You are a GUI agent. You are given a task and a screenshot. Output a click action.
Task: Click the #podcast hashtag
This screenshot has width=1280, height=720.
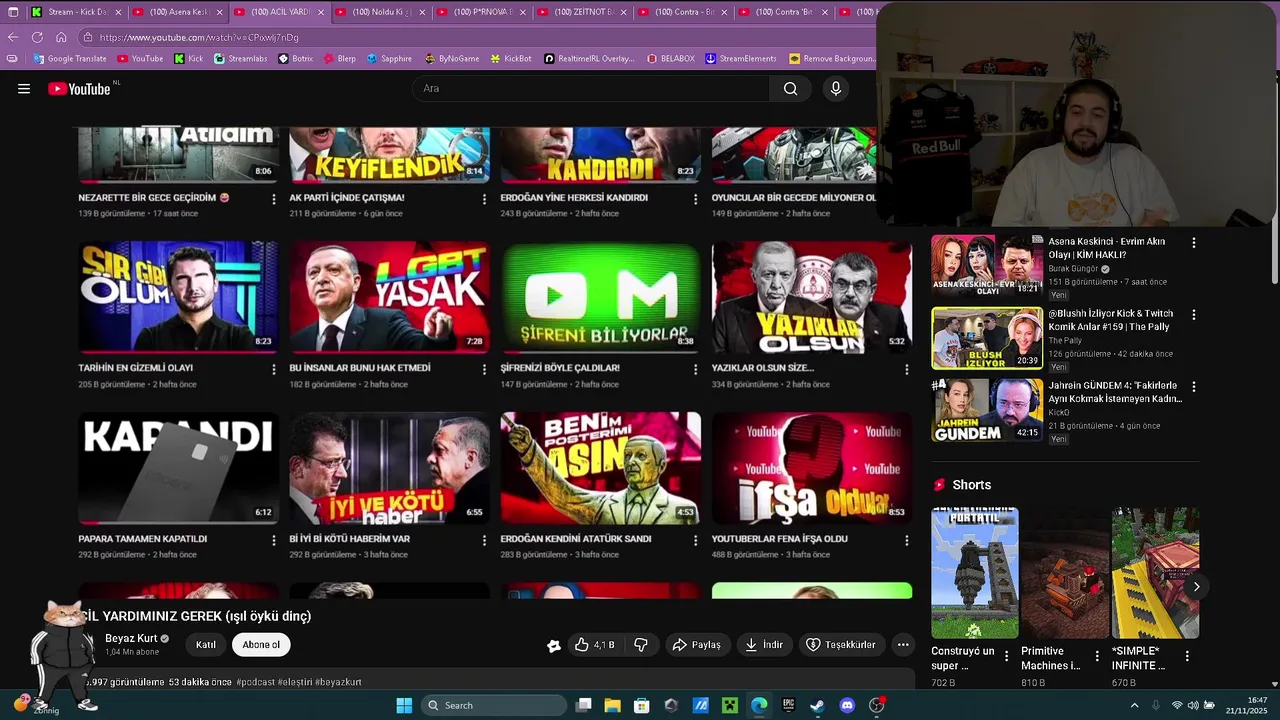255,682
